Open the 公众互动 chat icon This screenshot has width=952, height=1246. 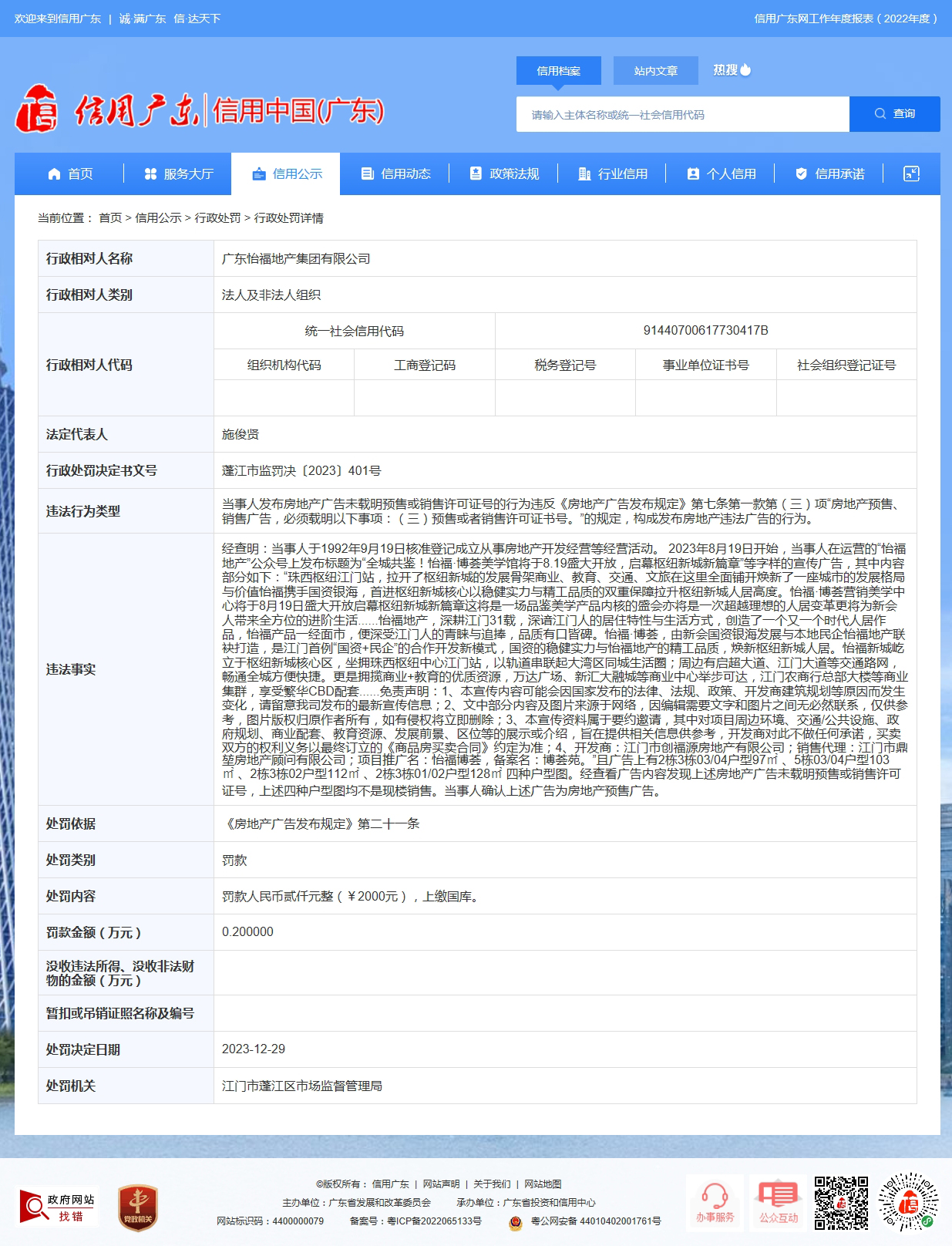point(779,1202)
